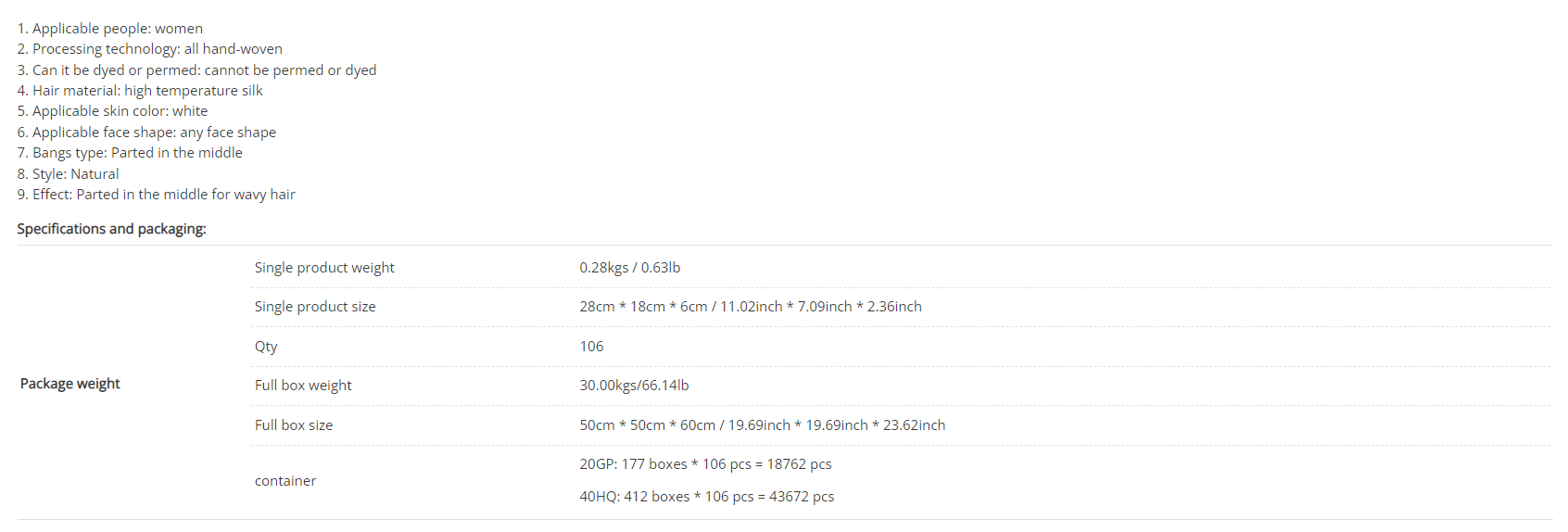Click the 'Full box weight' label

pyautogui.click(x=303, y=386)
